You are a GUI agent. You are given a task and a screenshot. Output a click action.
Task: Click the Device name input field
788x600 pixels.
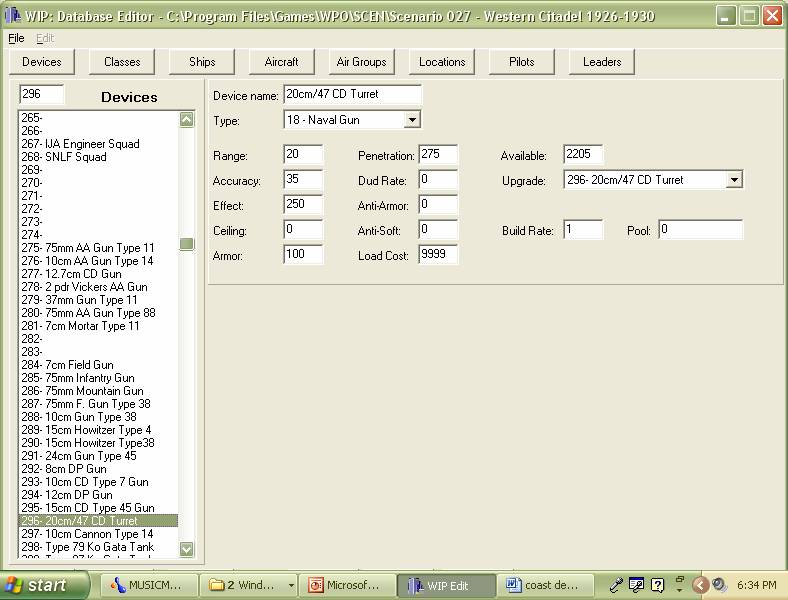(x=352, y=94)
